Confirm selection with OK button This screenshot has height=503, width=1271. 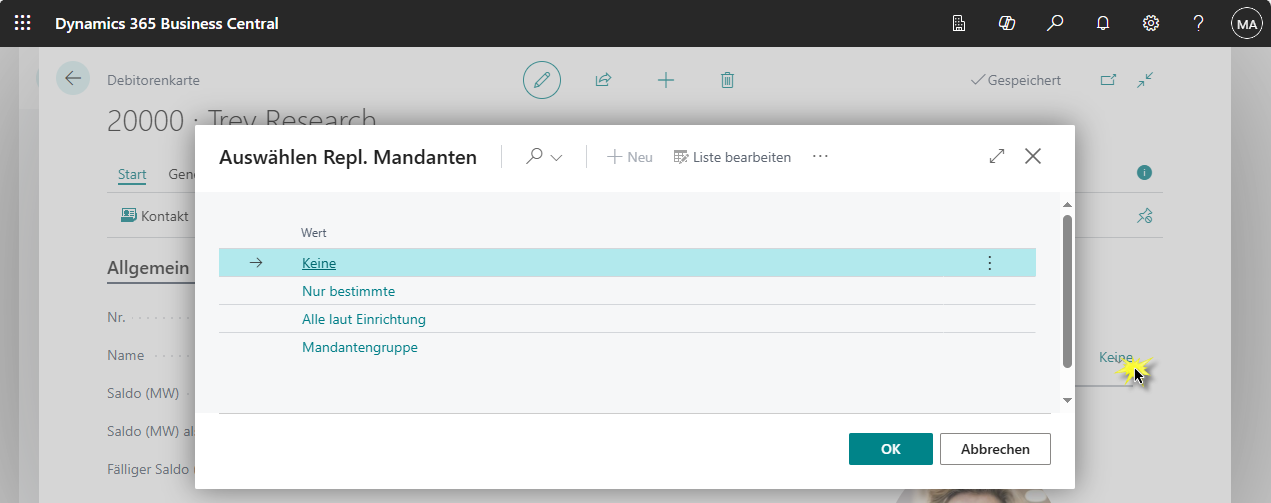click(x=890, y=449)
